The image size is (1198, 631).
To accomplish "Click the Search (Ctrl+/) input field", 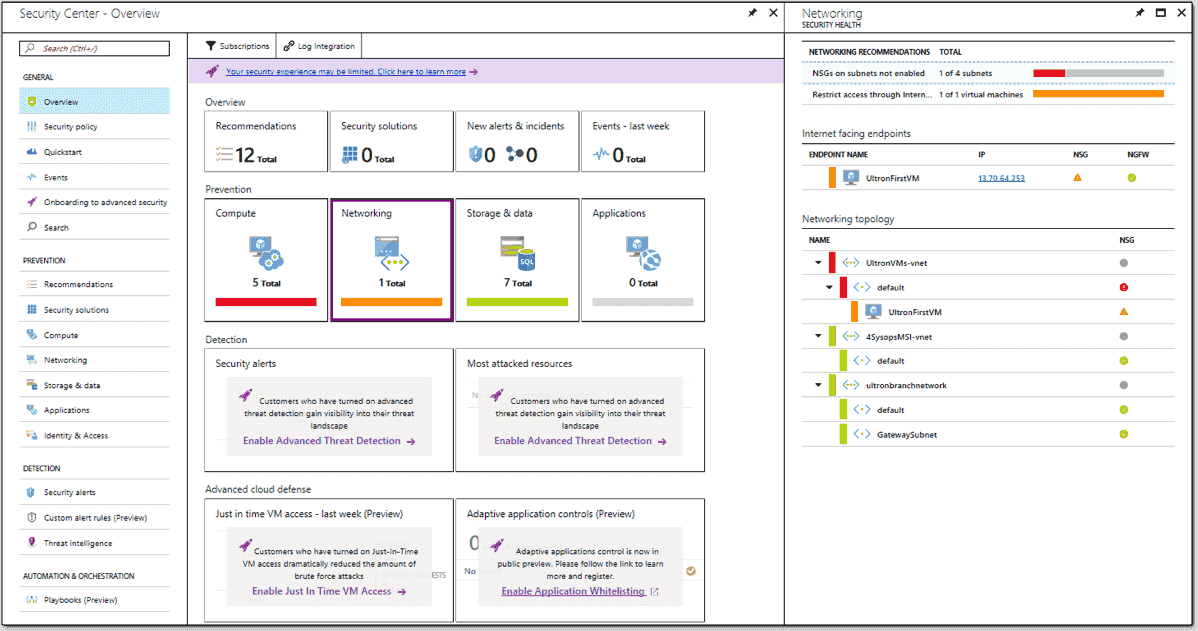I will 95,48.
